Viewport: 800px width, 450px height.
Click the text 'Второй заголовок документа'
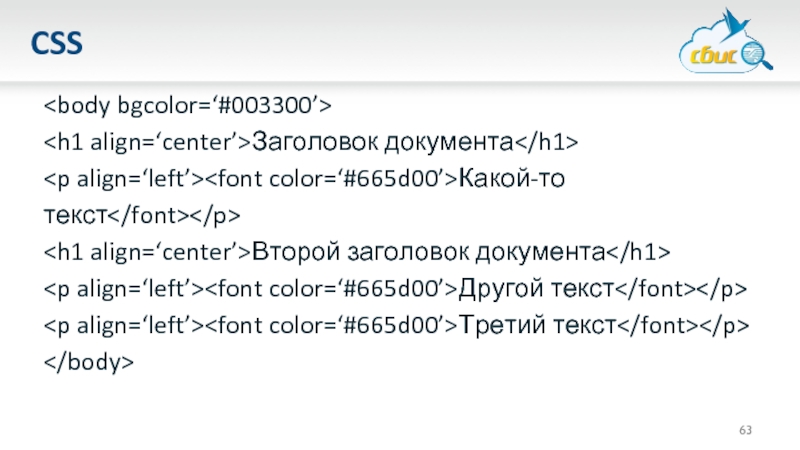[428, 251]
